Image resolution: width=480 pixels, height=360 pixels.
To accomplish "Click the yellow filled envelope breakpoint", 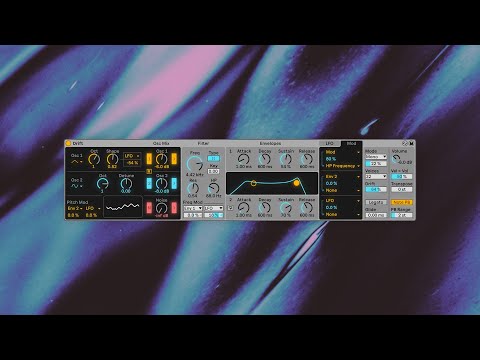I will point(296,183).
